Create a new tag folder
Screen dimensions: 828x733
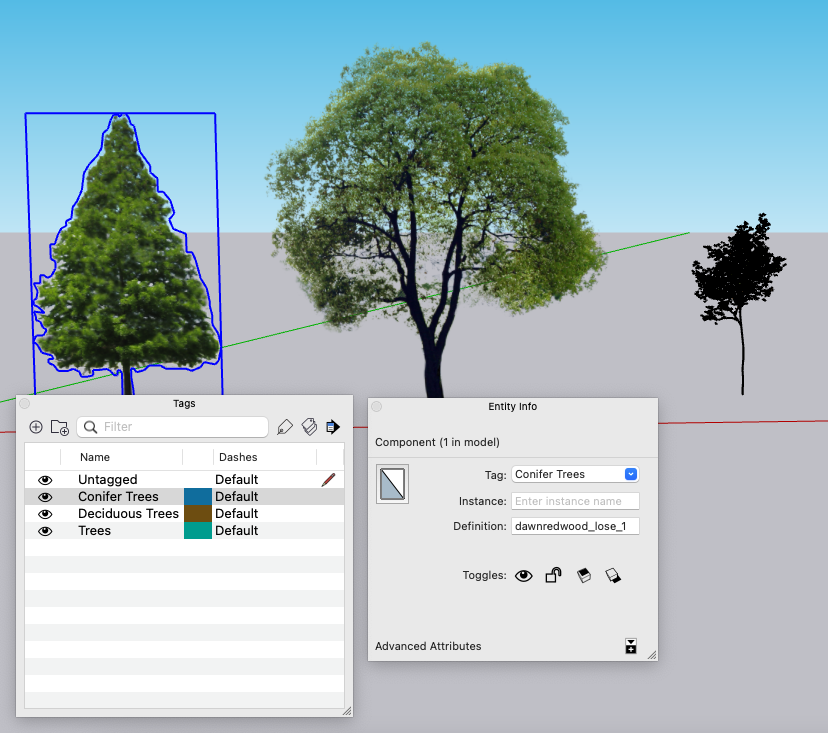[59, 427]
